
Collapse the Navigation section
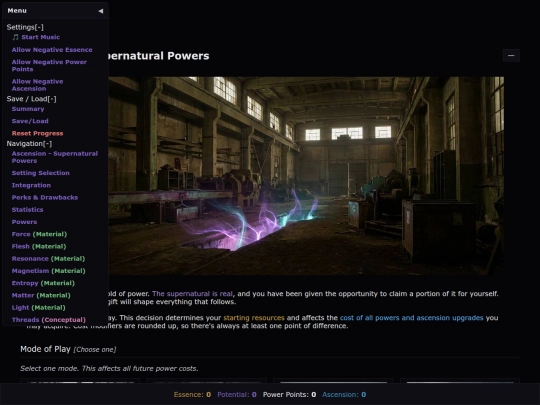coord(29,144)
